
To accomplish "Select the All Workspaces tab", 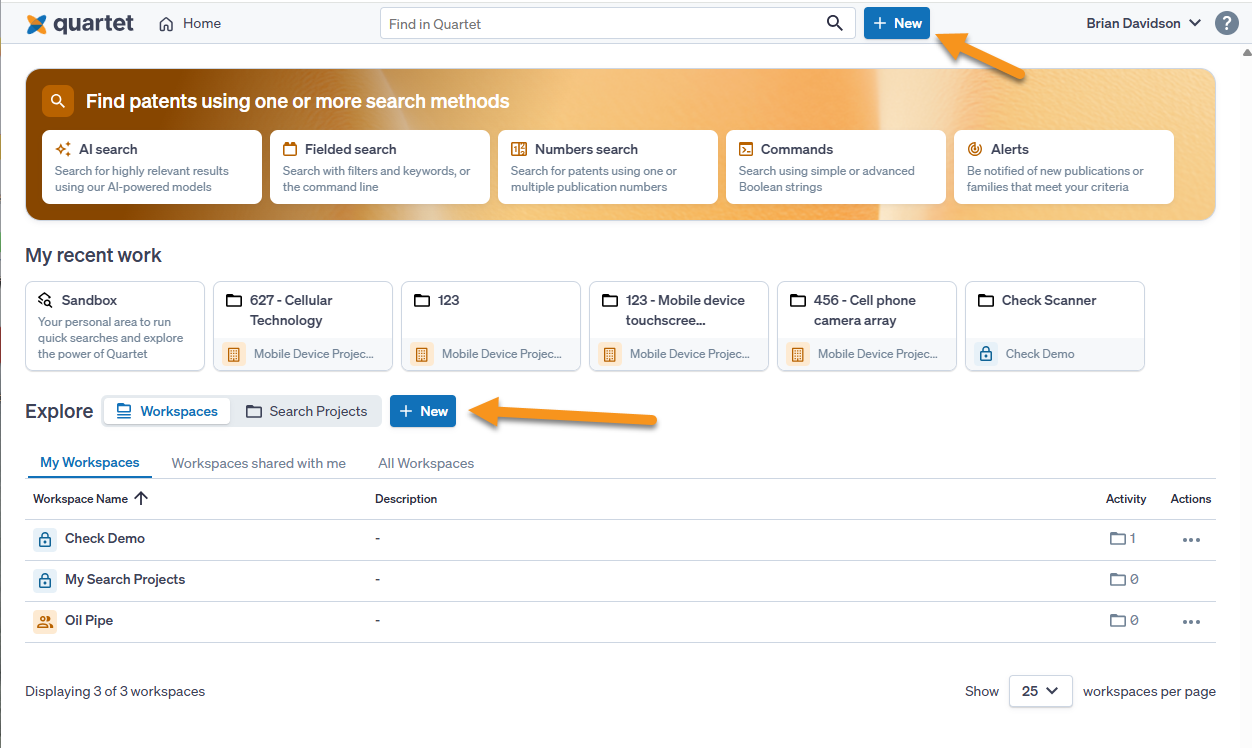I will coord(426,463).
